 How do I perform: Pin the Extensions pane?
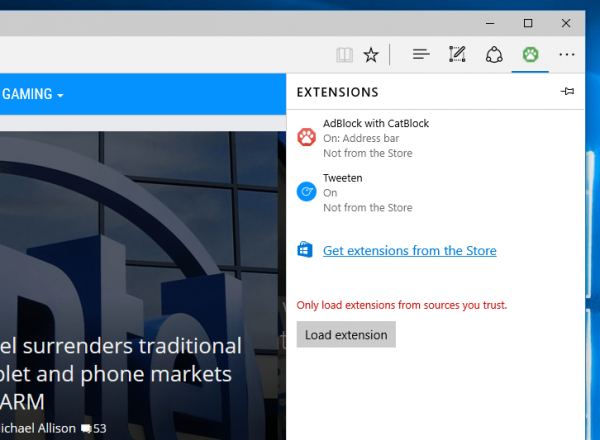(x=567, y=91)
